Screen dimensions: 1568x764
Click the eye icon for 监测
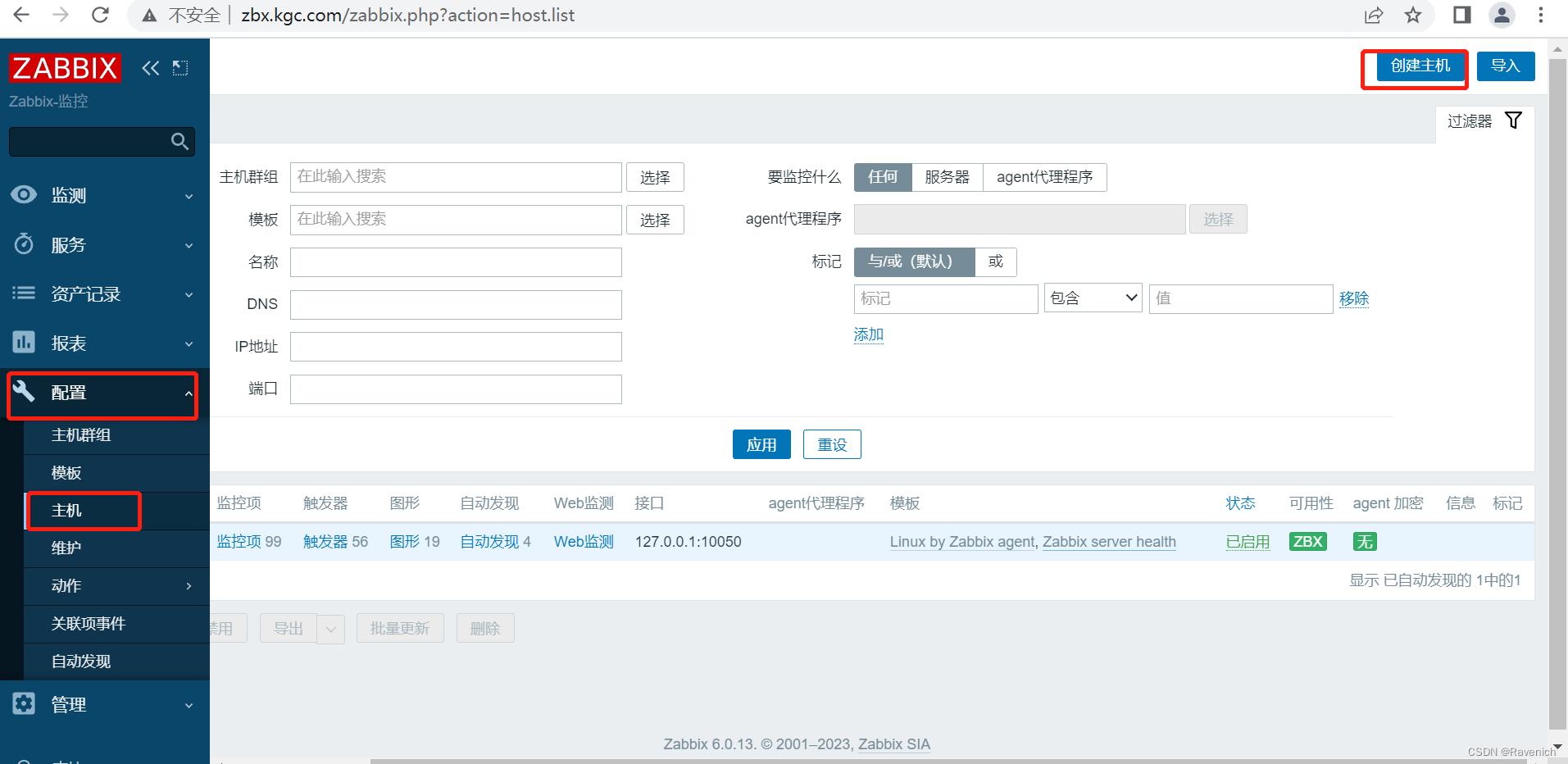pos(24,194)
